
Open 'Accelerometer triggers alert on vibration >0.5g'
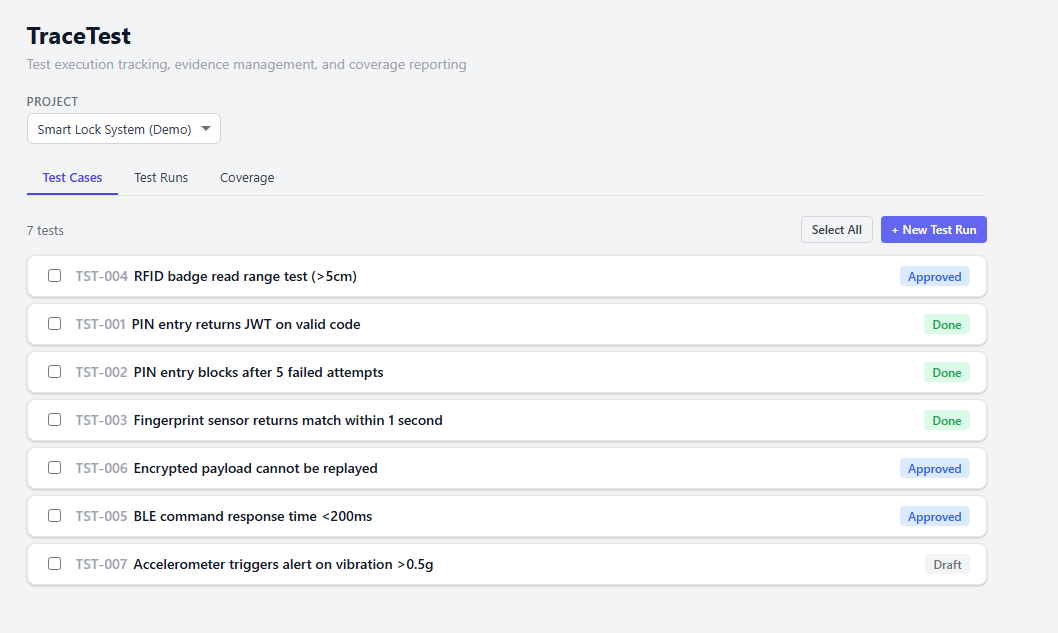click(x=283, y=563)
